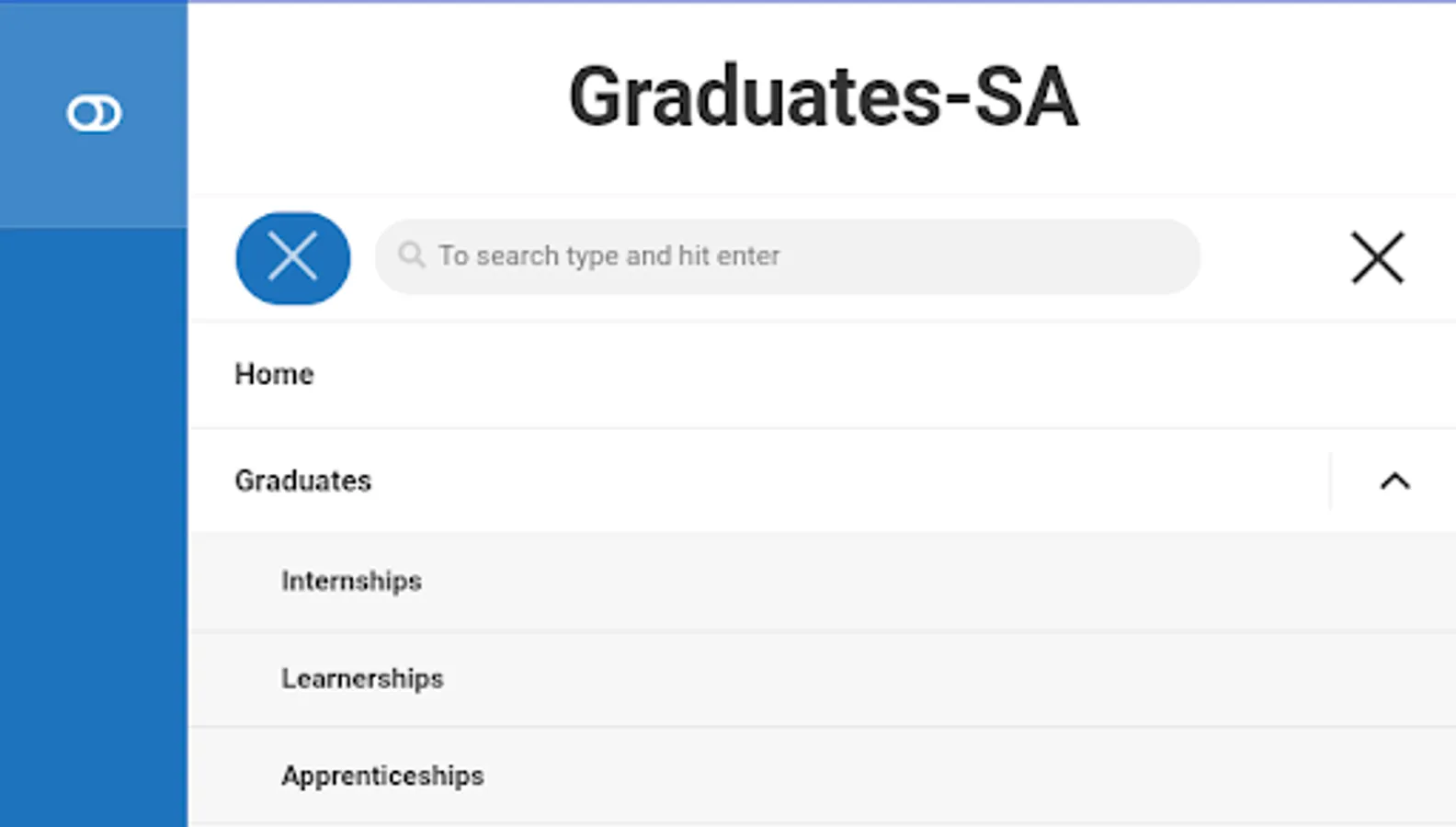Image resolution: width=1456 pixels, height=827 pixels.
Task: Hit the up-arrow beside Graduates
Action: tap(1394, 481)
